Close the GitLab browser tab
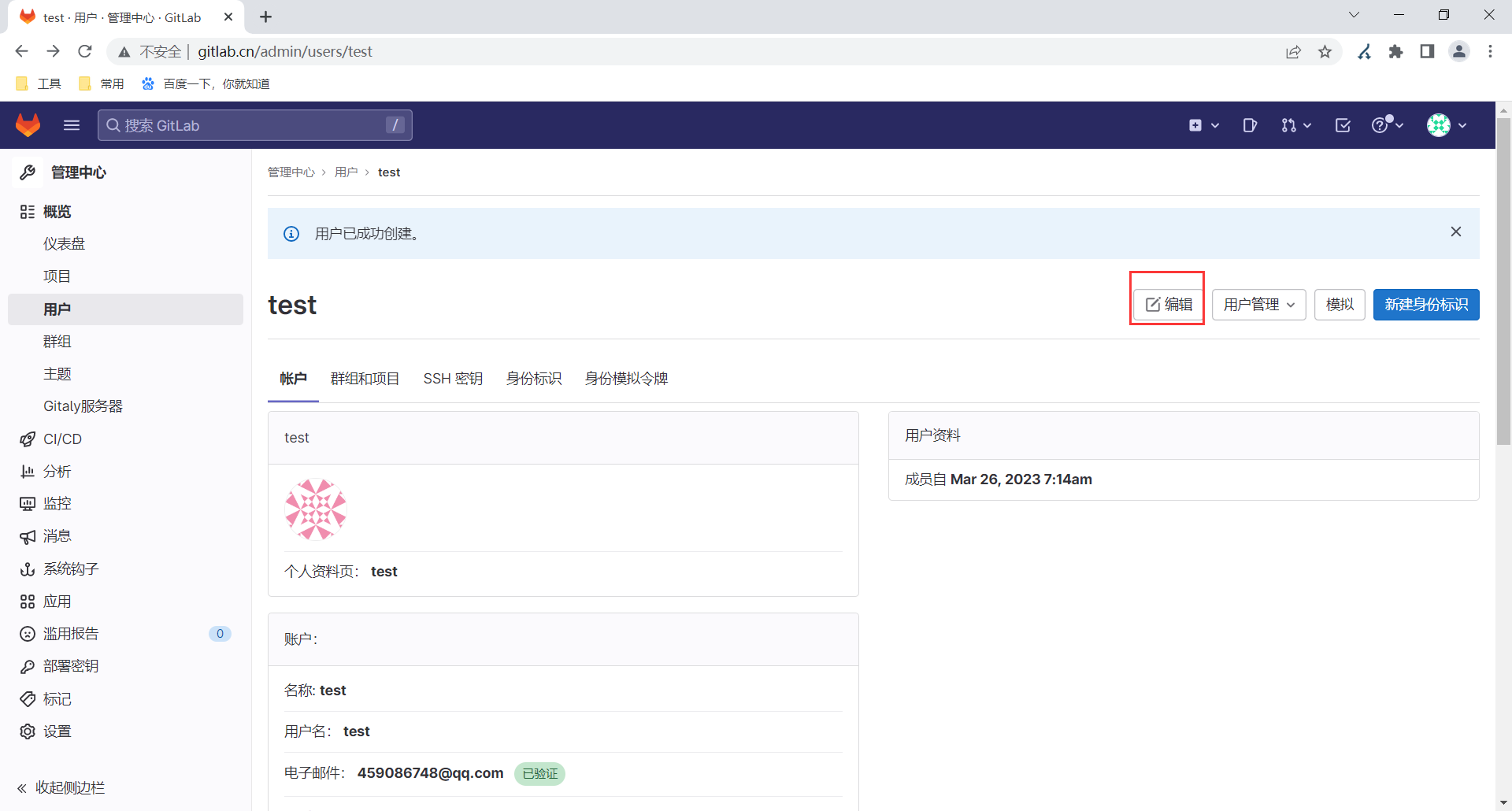The image size is (1512, 811). point(228,17)
